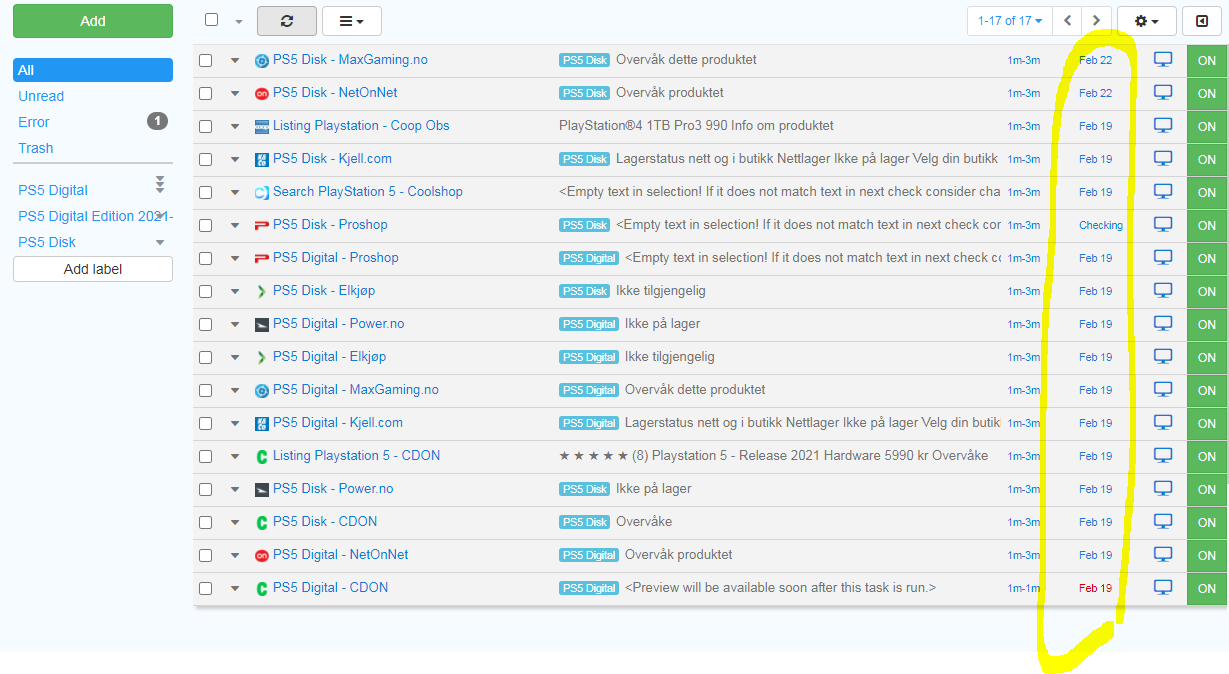Select the All filter
This screenshot has width=1229, height=674.
[93, 70]
